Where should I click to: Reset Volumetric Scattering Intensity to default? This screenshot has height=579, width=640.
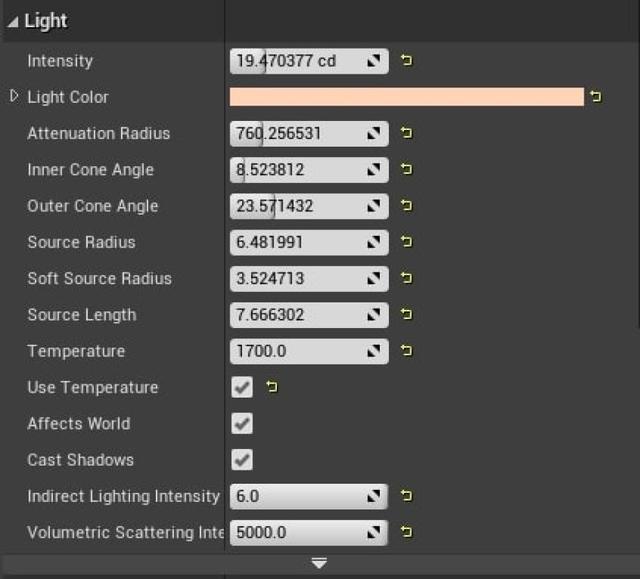406,532
